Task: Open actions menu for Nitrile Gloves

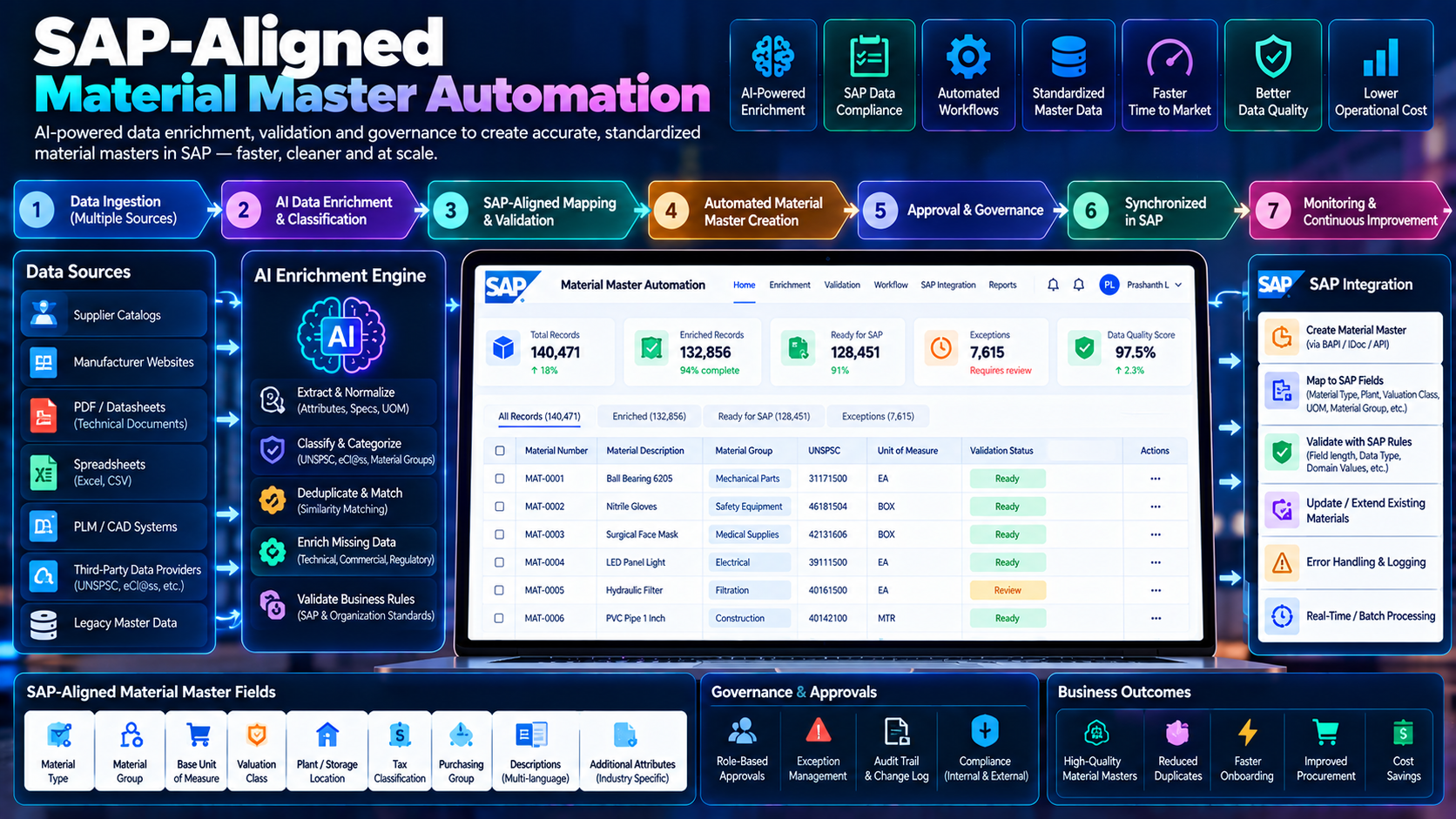Action: [x=1156, y=507]
